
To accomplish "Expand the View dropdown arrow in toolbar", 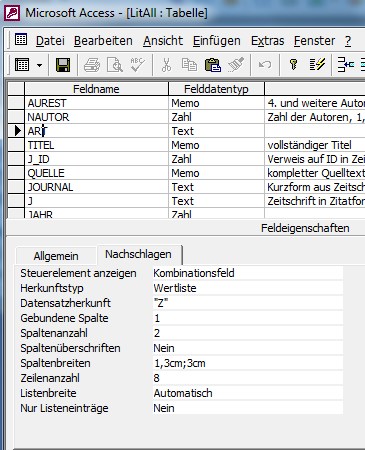I will [x=40, y=65].
